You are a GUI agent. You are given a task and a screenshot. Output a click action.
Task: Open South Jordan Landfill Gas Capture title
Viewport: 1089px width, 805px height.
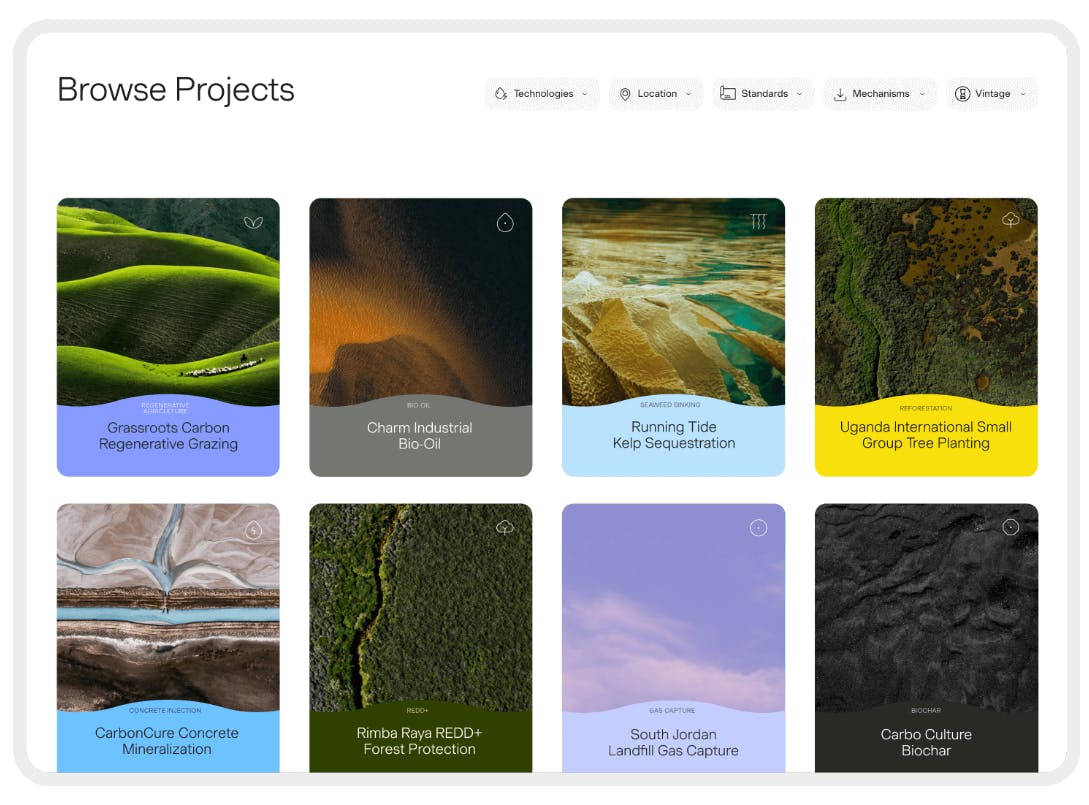tap(673, 742)
